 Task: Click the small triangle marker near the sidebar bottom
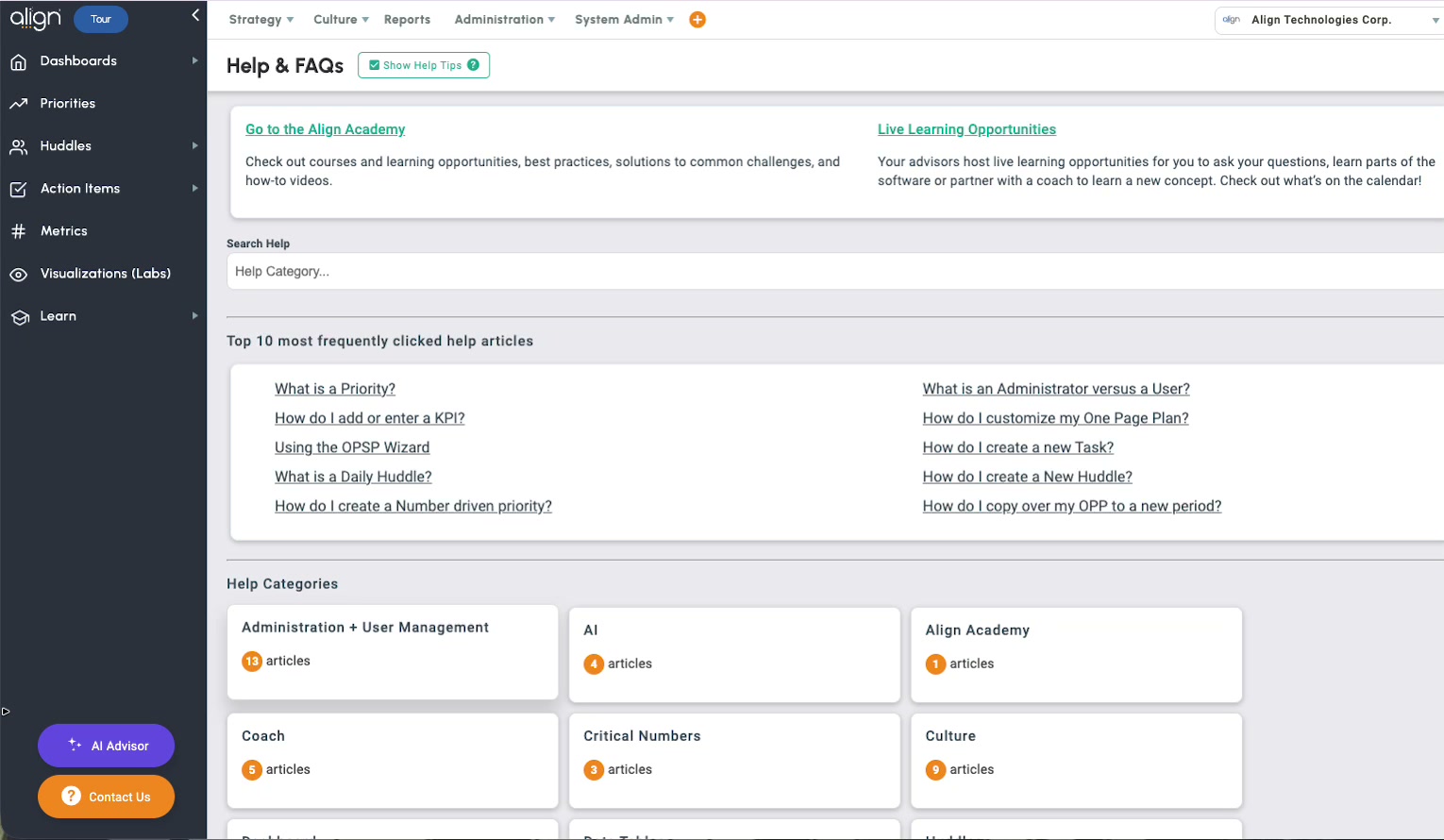pyautogui.click(x=6, y=711)
